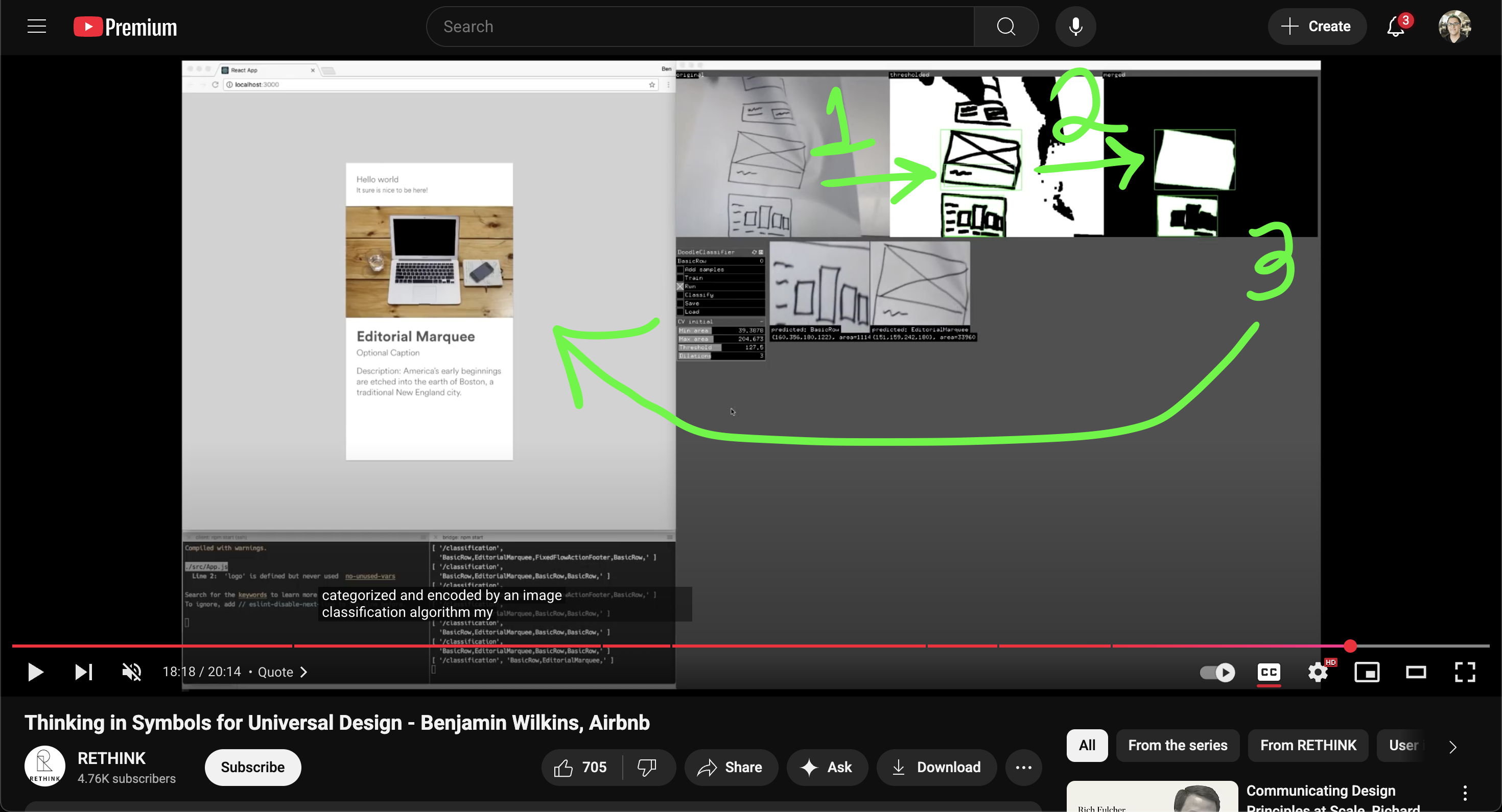Open the more actions menu
This screenshot has height=812, width=1502.
point(1023,767)
